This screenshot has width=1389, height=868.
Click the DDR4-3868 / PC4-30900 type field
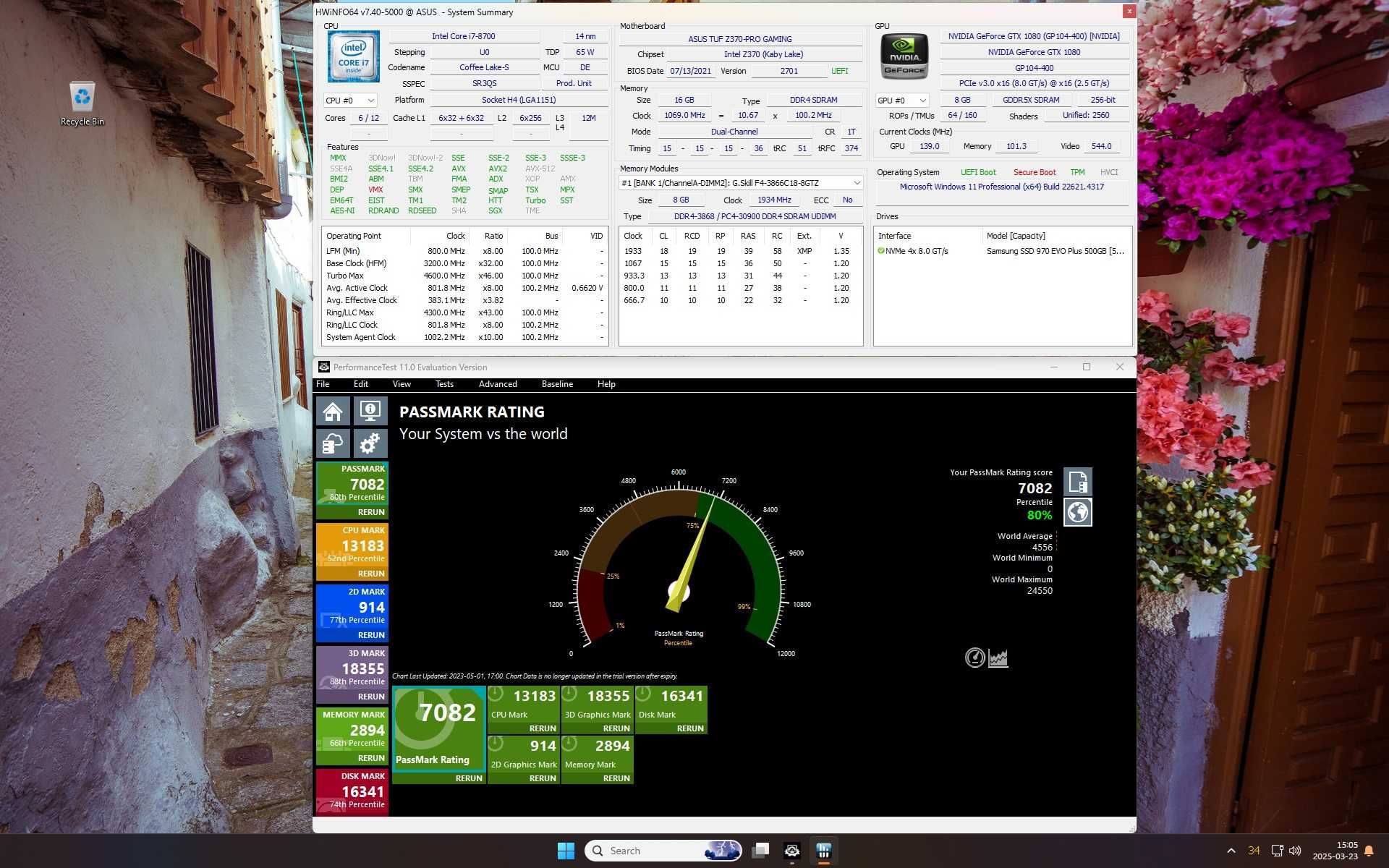click(755, 216)
